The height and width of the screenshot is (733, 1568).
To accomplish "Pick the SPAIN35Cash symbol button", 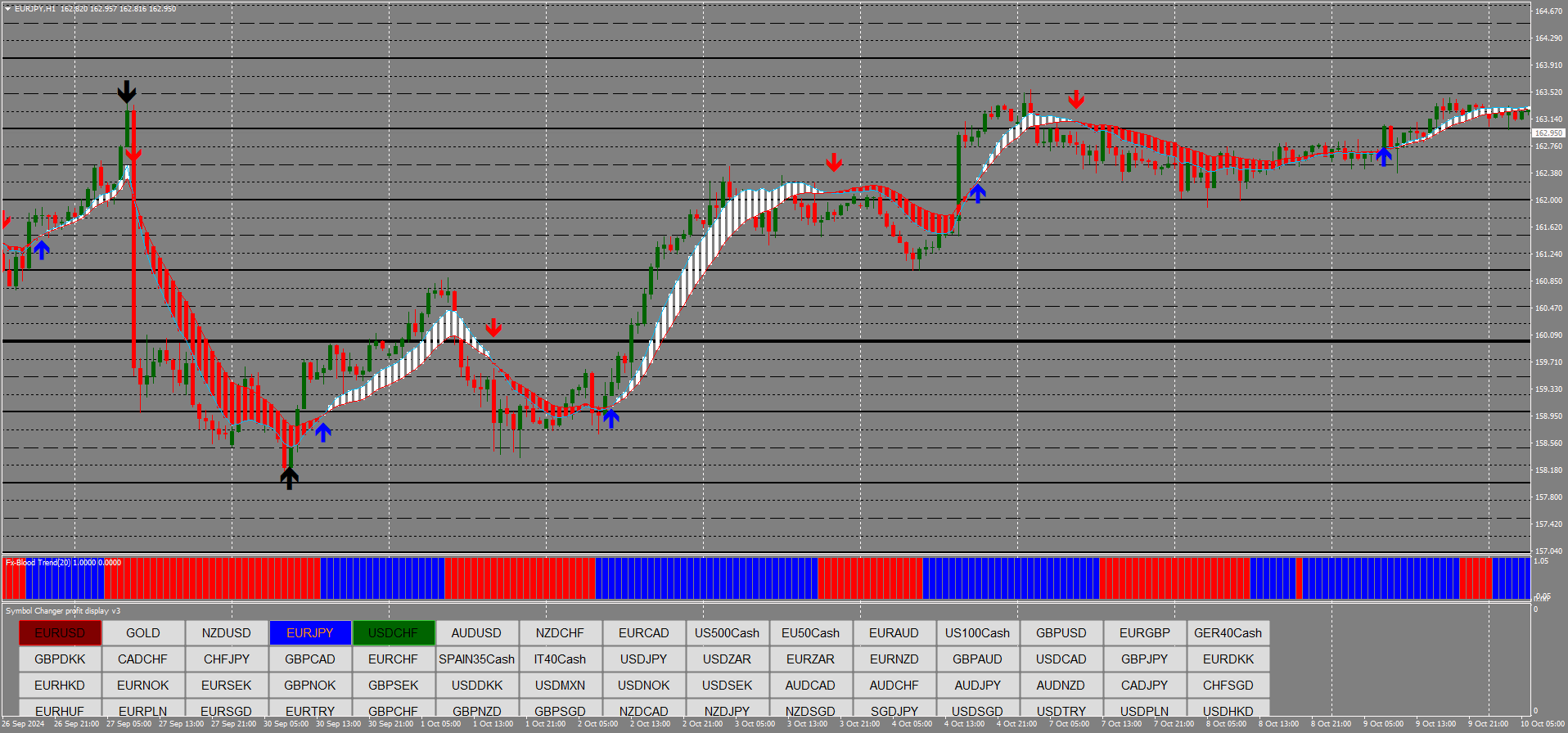I will pos(476,659).
